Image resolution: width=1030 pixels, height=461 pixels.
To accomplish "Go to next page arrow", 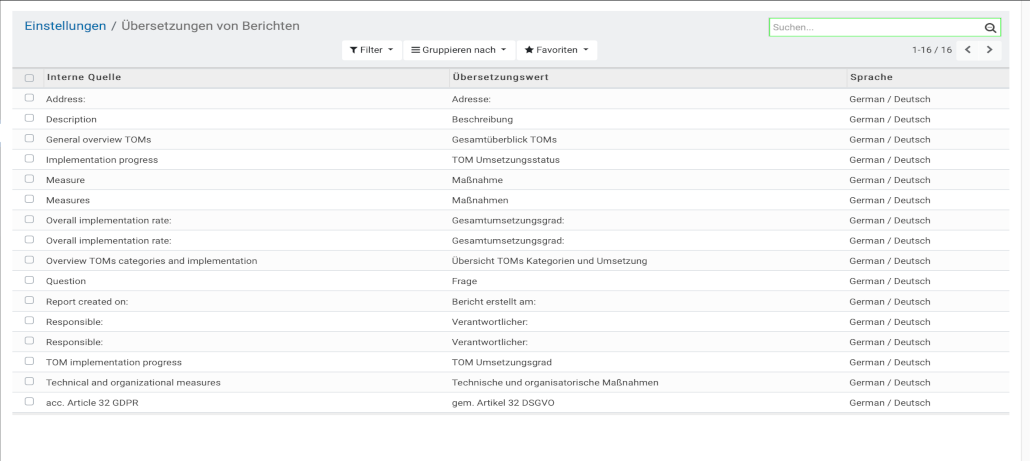I will coord(989,50).
